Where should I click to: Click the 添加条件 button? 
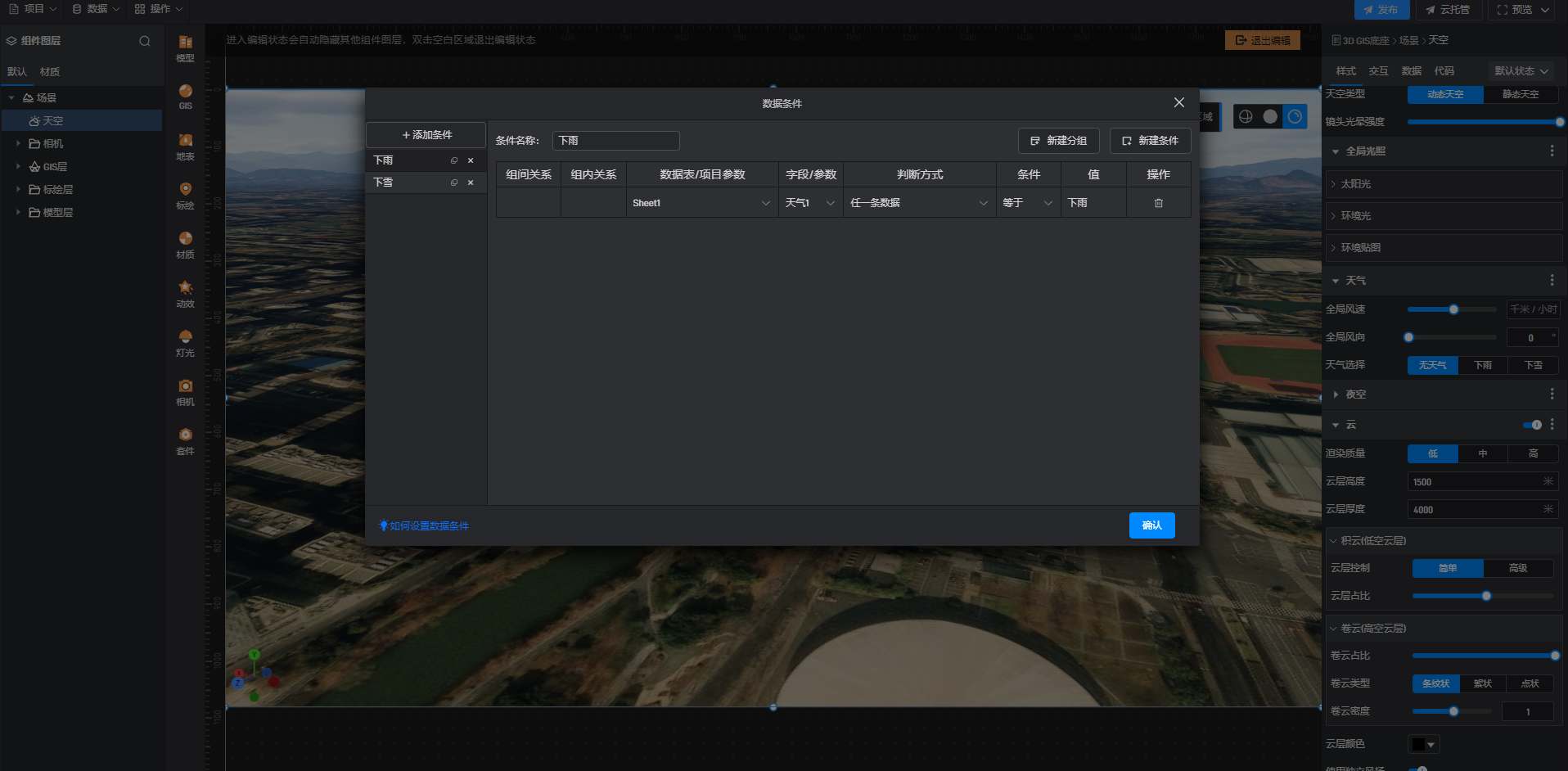pyautogui.click(x=426, y=135)
